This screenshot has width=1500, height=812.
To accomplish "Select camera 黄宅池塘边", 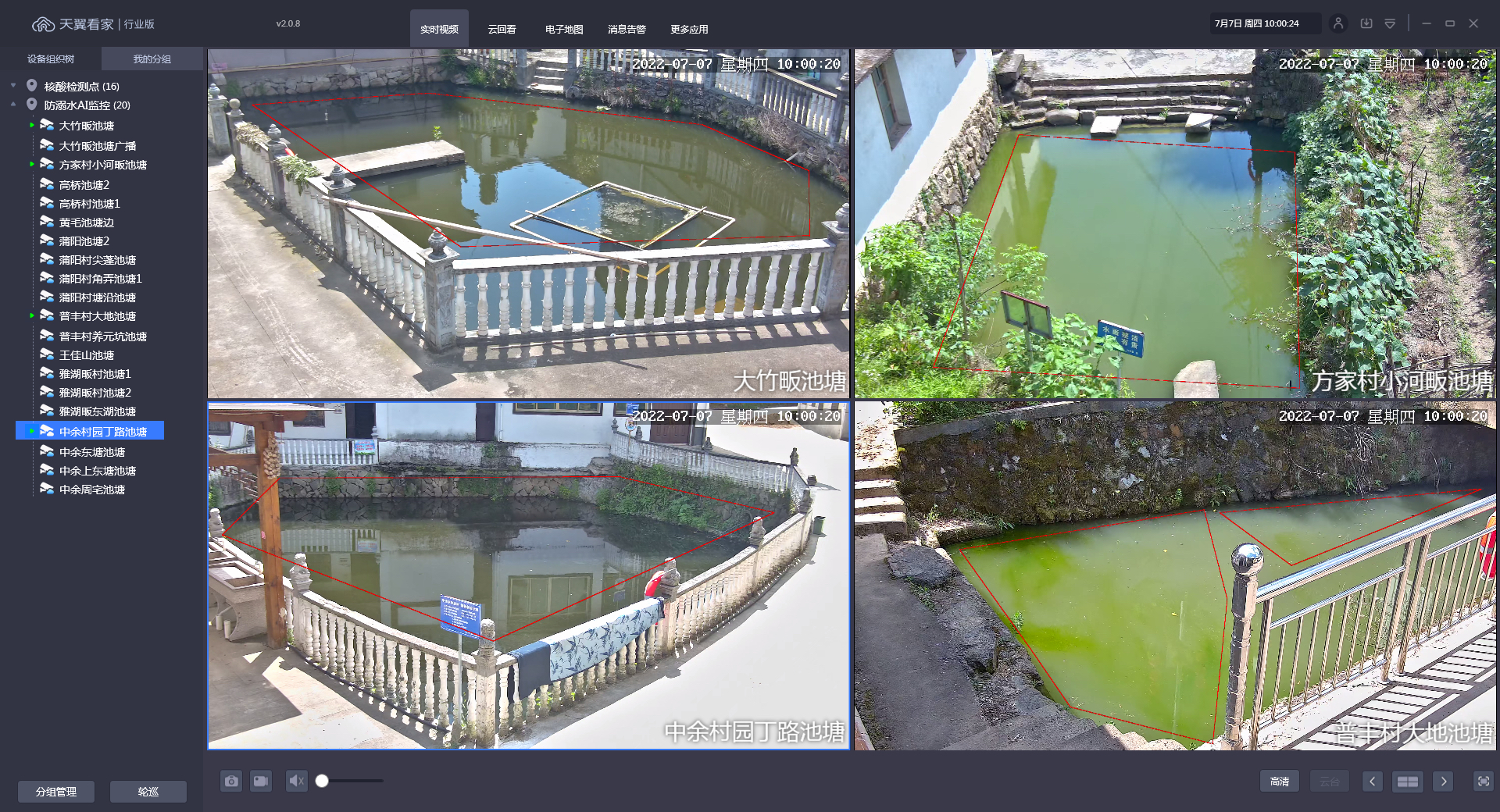I will tap(87, 223).
